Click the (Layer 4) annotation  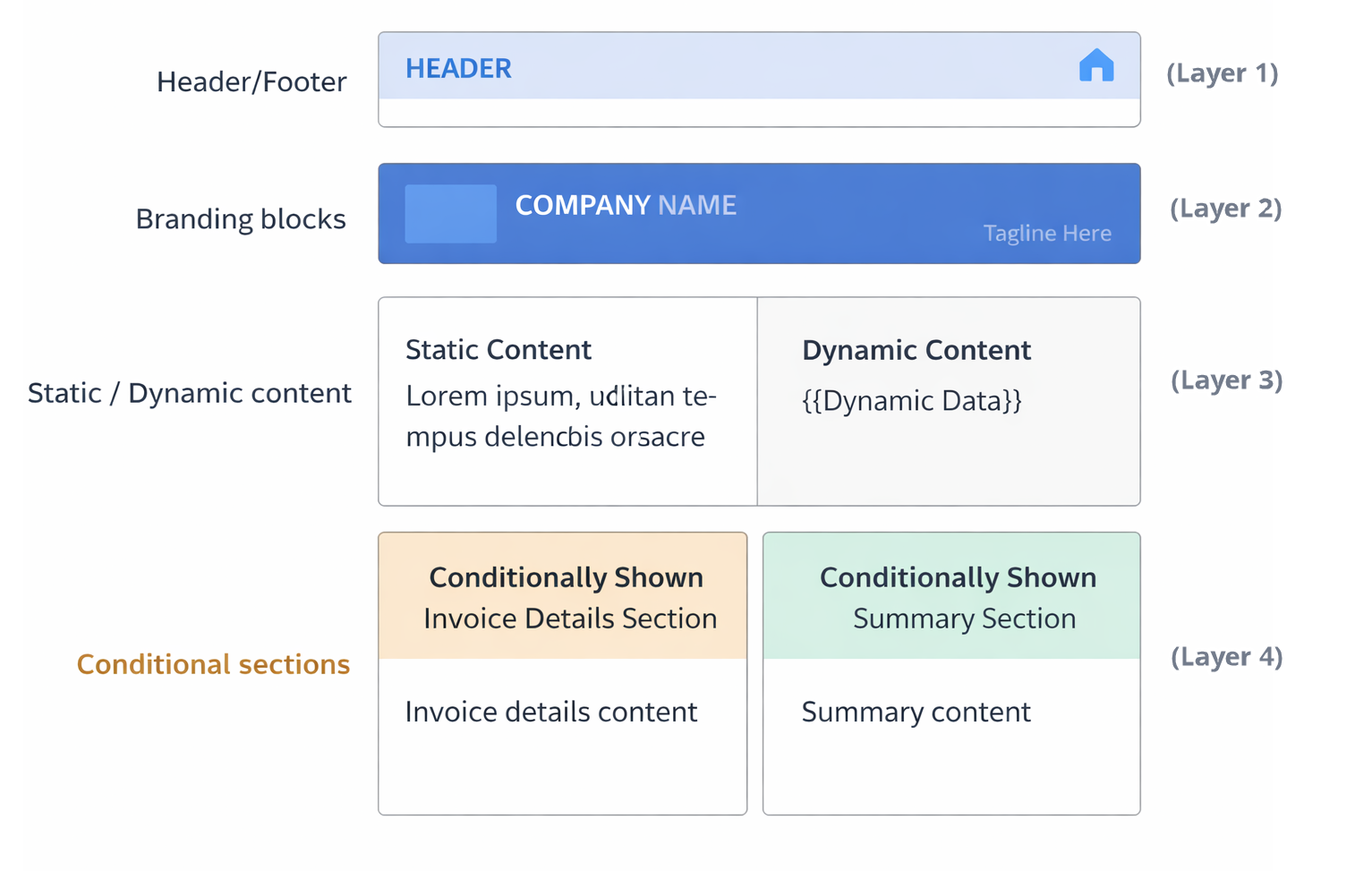pyautogui.click(x=1226, y=657)
